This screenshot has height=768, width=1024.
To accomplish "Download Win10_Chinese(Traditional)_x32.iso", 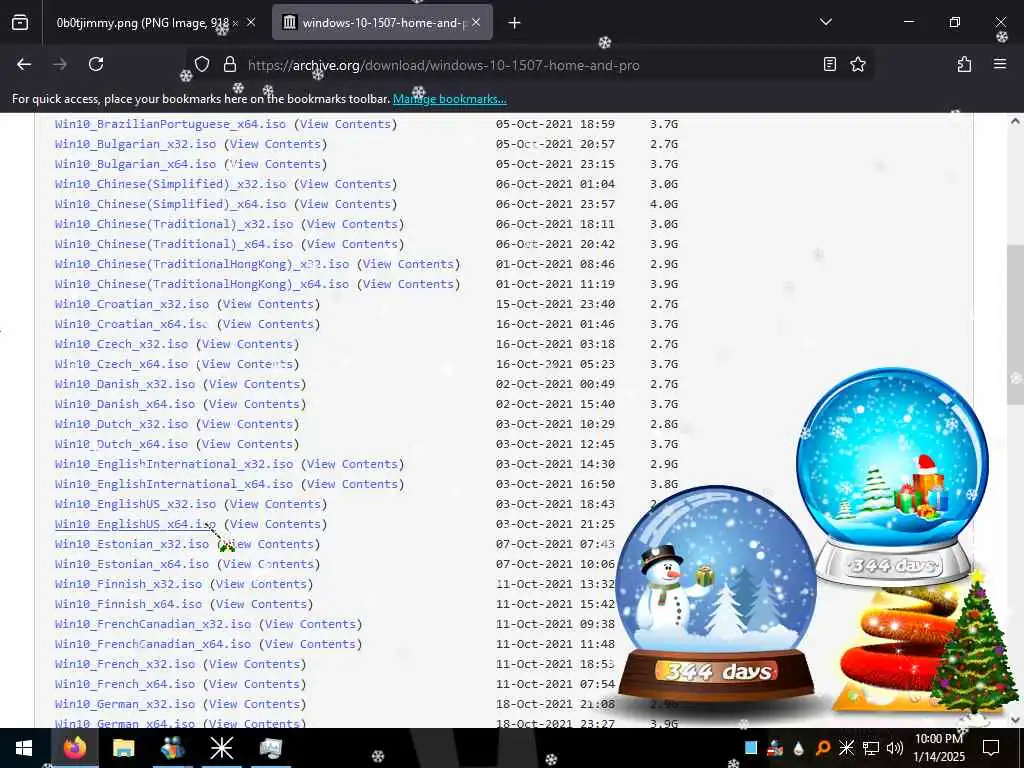I will pyautogui.click(x=174, y=224).
